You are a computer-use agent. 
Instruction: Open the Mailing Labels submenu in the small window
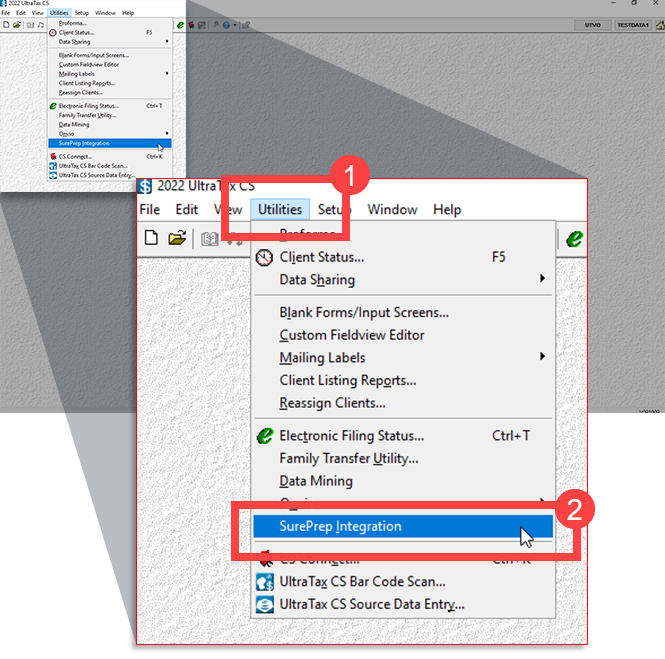[x=110, y=74]
